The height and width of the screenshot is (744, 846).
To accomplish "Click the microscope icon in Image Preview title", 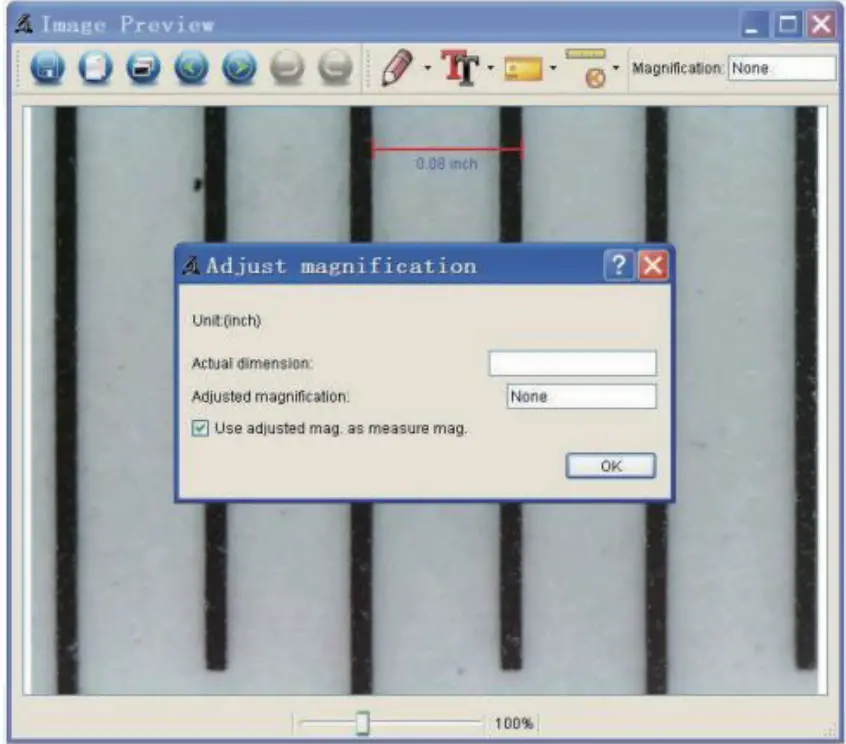I will coord(24,24).
